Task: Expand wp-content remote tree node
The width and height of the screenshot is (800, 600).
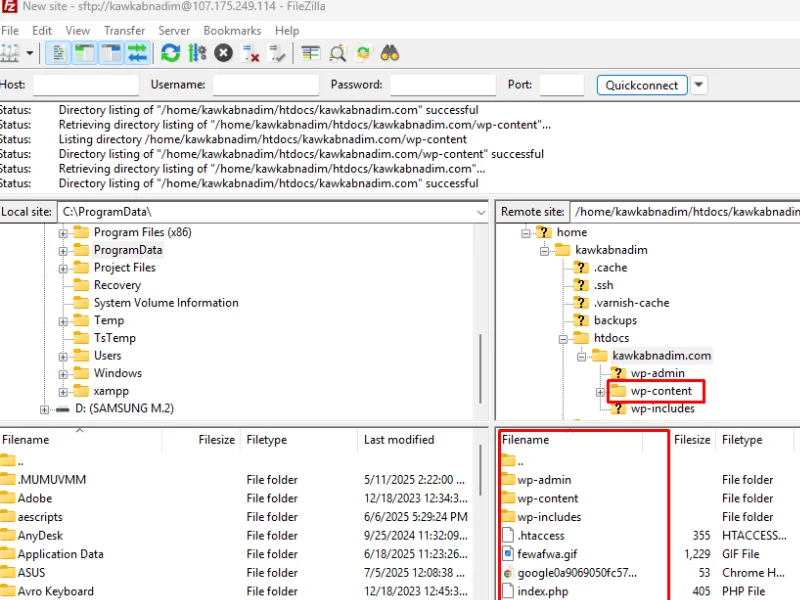Action: point(600,392)
